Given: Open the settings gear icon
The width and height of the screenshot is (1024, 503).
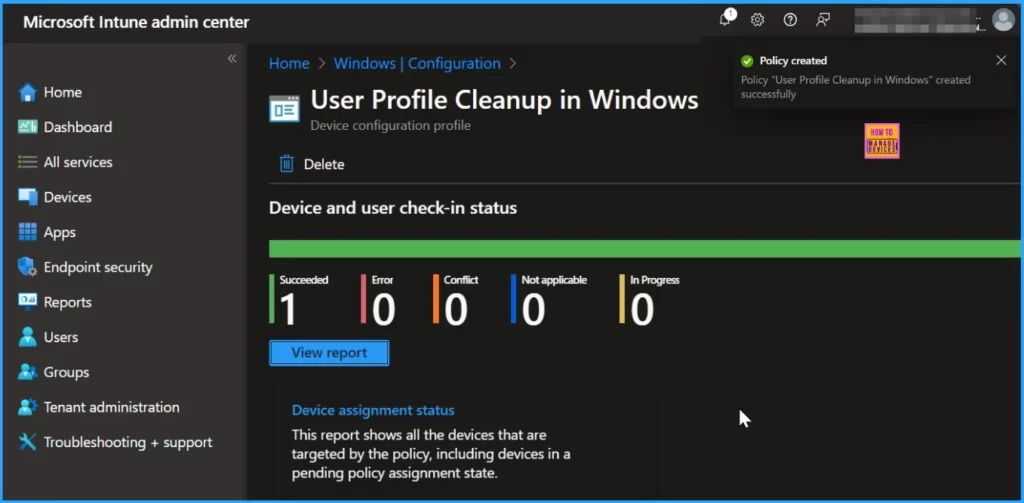Looking at the screenshot, I should [758, 20].
